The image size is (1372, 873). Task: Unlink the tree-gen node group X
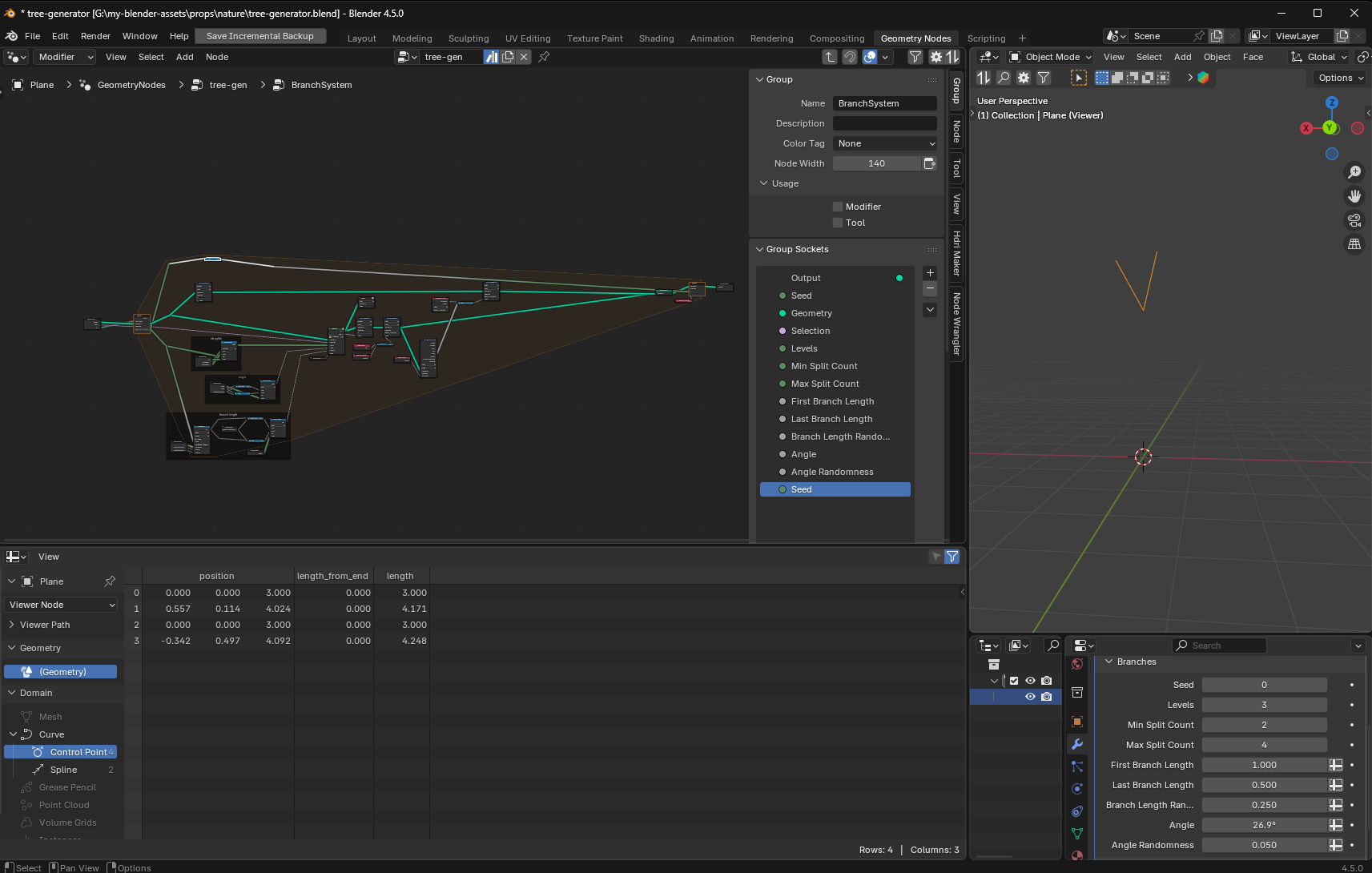tap(524, 57)
